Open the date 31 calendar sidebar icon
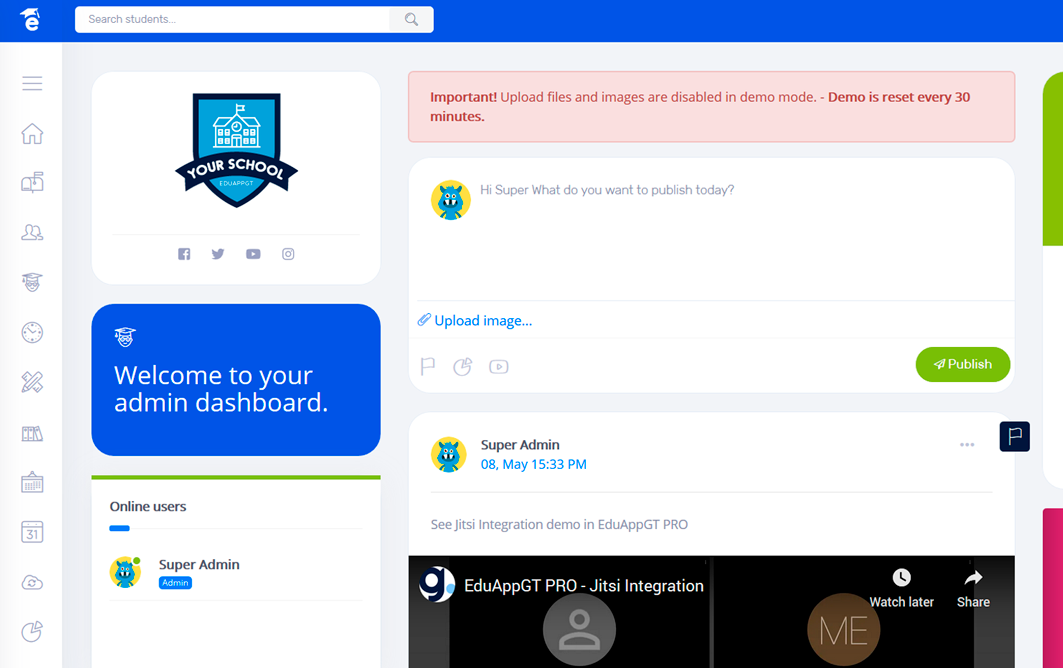Viewport: 1063px width, 668px height. point(32,532)
